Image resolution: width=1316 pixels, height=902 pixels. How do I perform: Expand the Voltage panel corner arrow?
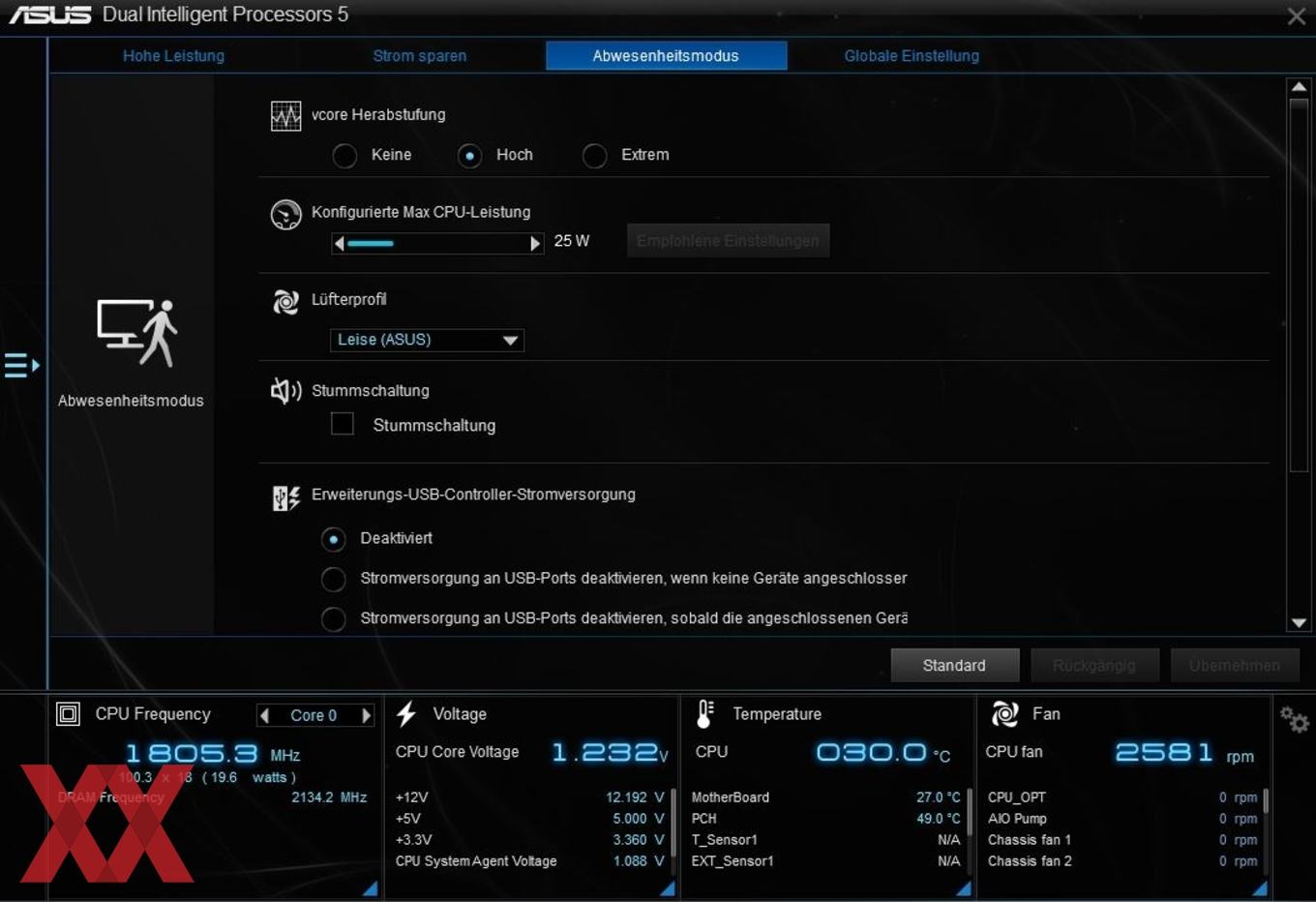click(667, 887)
